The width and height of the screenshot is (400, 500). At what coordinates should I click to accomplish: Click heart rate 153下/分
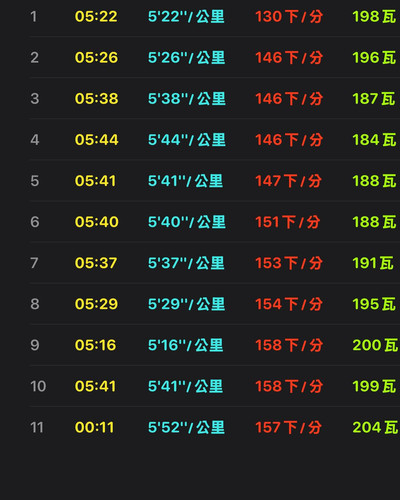click(x=289, y=263)
